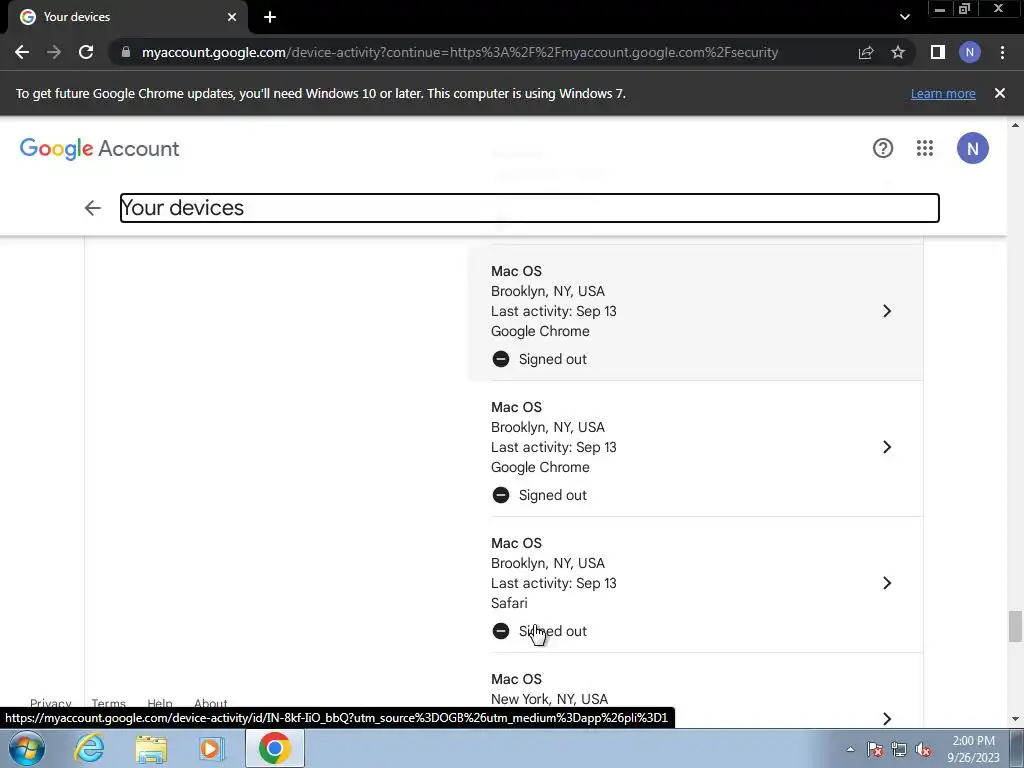Expand Mac OS Safari device chevron
Image resolution: width=1024 pixels, height=768 pixels.
[887, 583]
